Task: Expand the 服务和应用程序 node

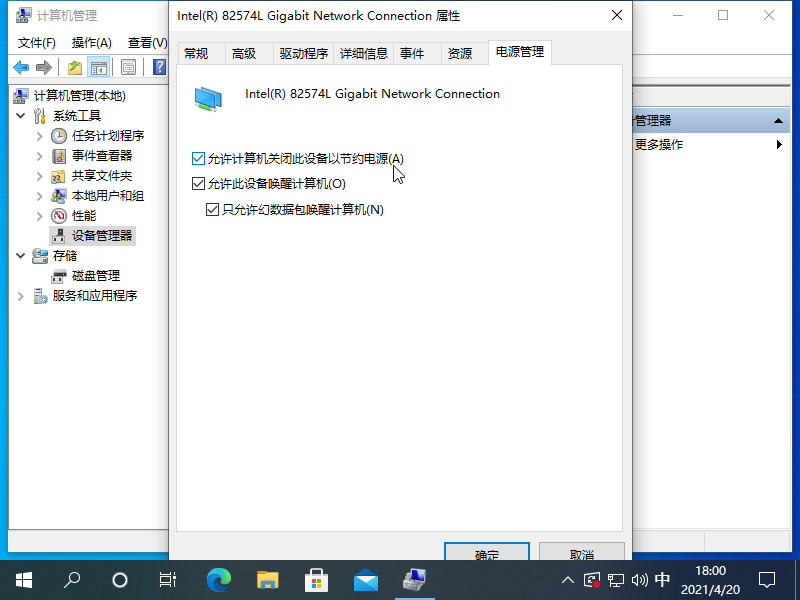Action: [x=21, y=296]
